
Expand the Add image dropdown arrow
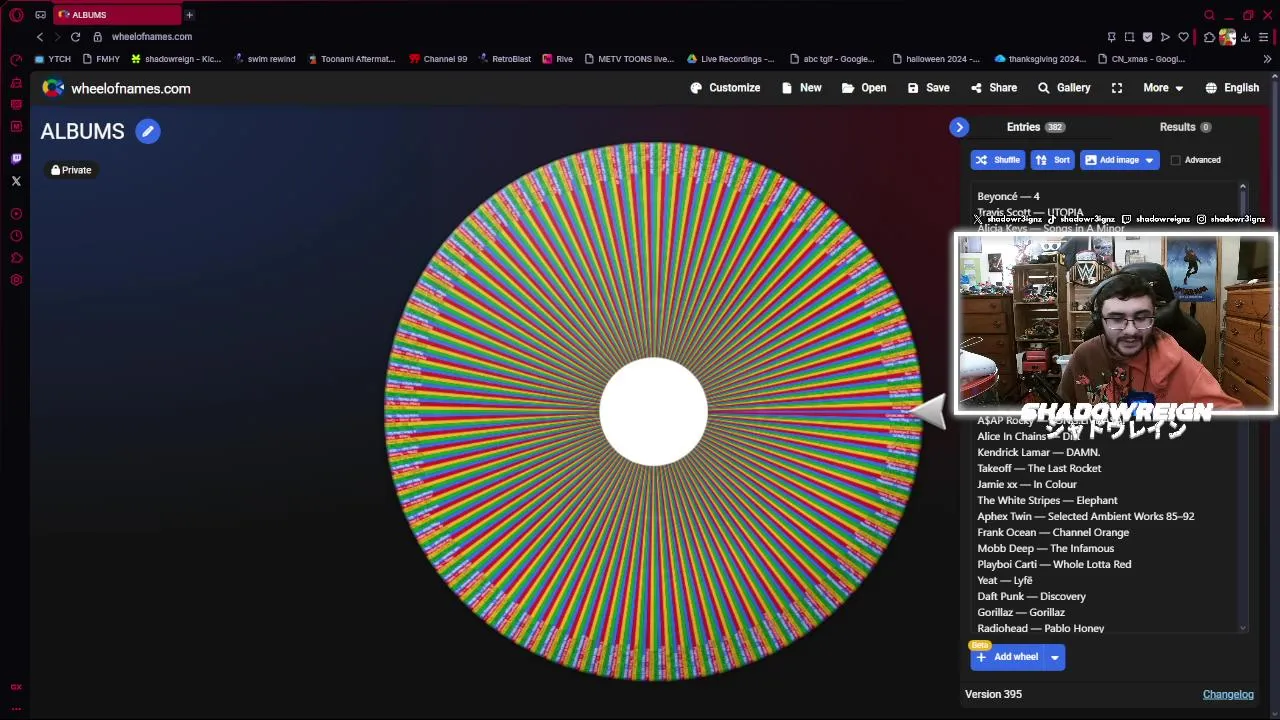pyautogui.click(x=1149, y=160)
